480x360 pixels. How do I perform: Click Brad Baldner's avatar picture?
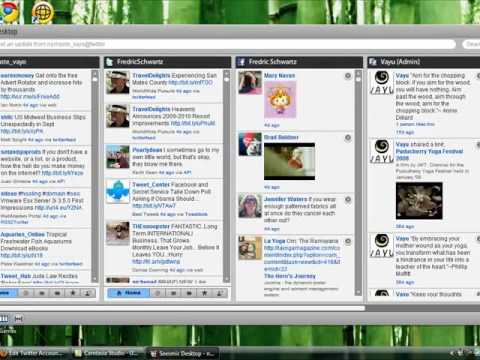point(250,144)
